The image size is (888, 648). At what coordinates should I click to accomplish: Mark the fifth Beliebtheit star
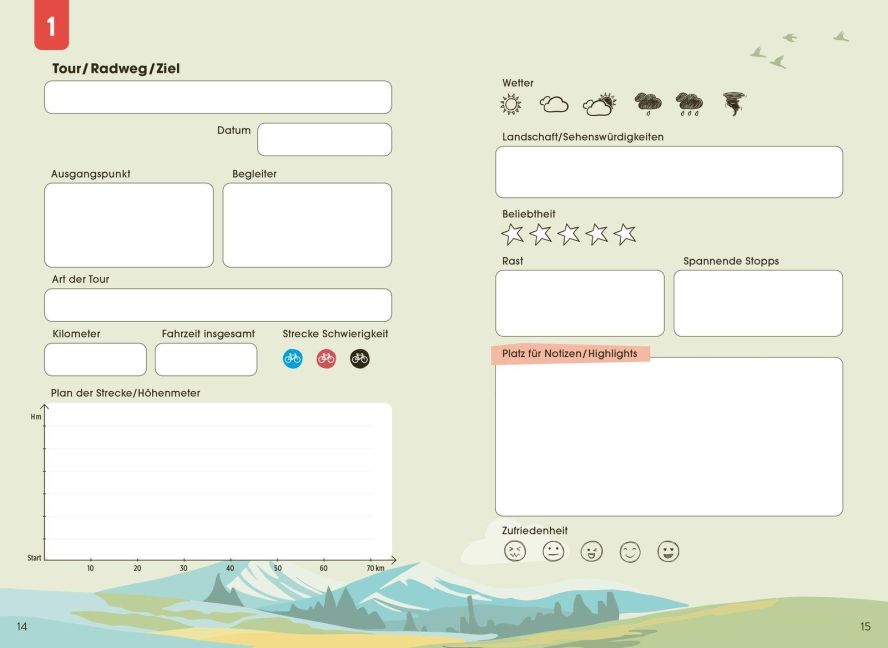click(625, 234)
